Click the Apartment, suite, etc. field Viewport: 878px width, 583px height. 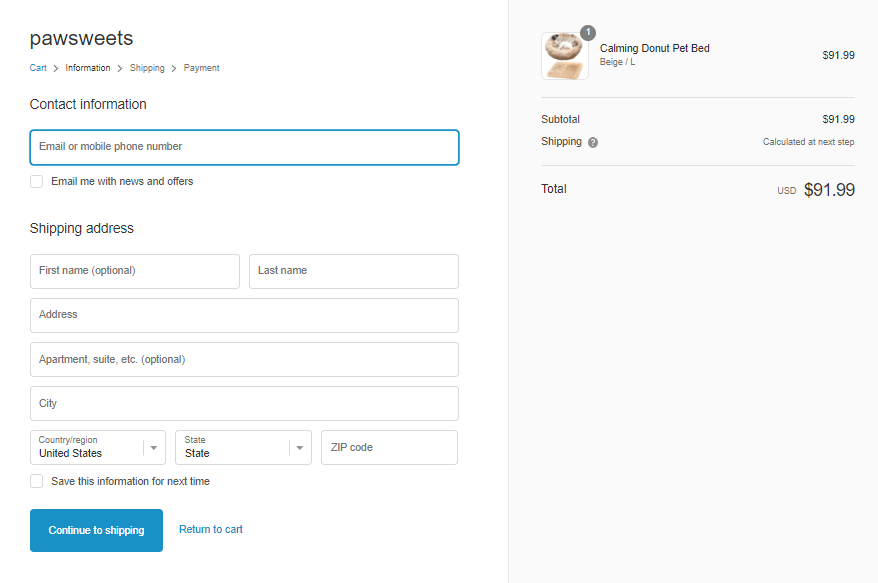244,359
